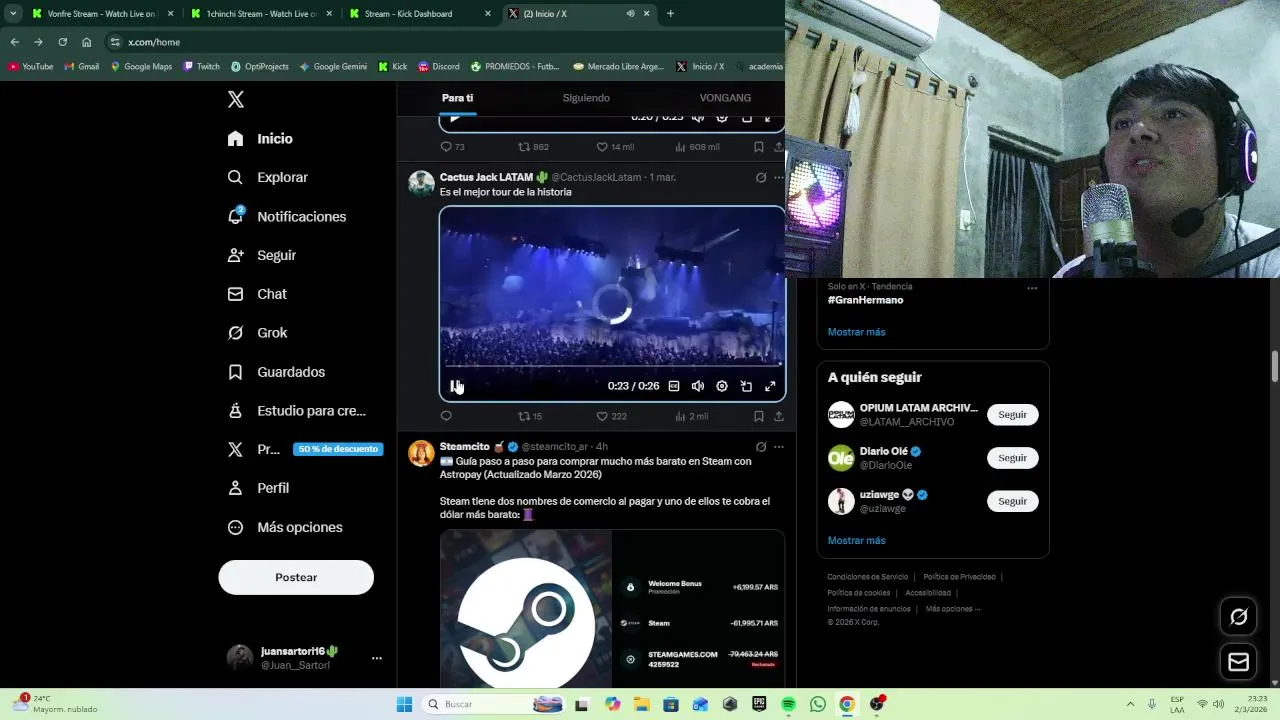Expand Más opciones in the footer
The width and height of the screenshot is (1280, 720).
pos(953,609)
